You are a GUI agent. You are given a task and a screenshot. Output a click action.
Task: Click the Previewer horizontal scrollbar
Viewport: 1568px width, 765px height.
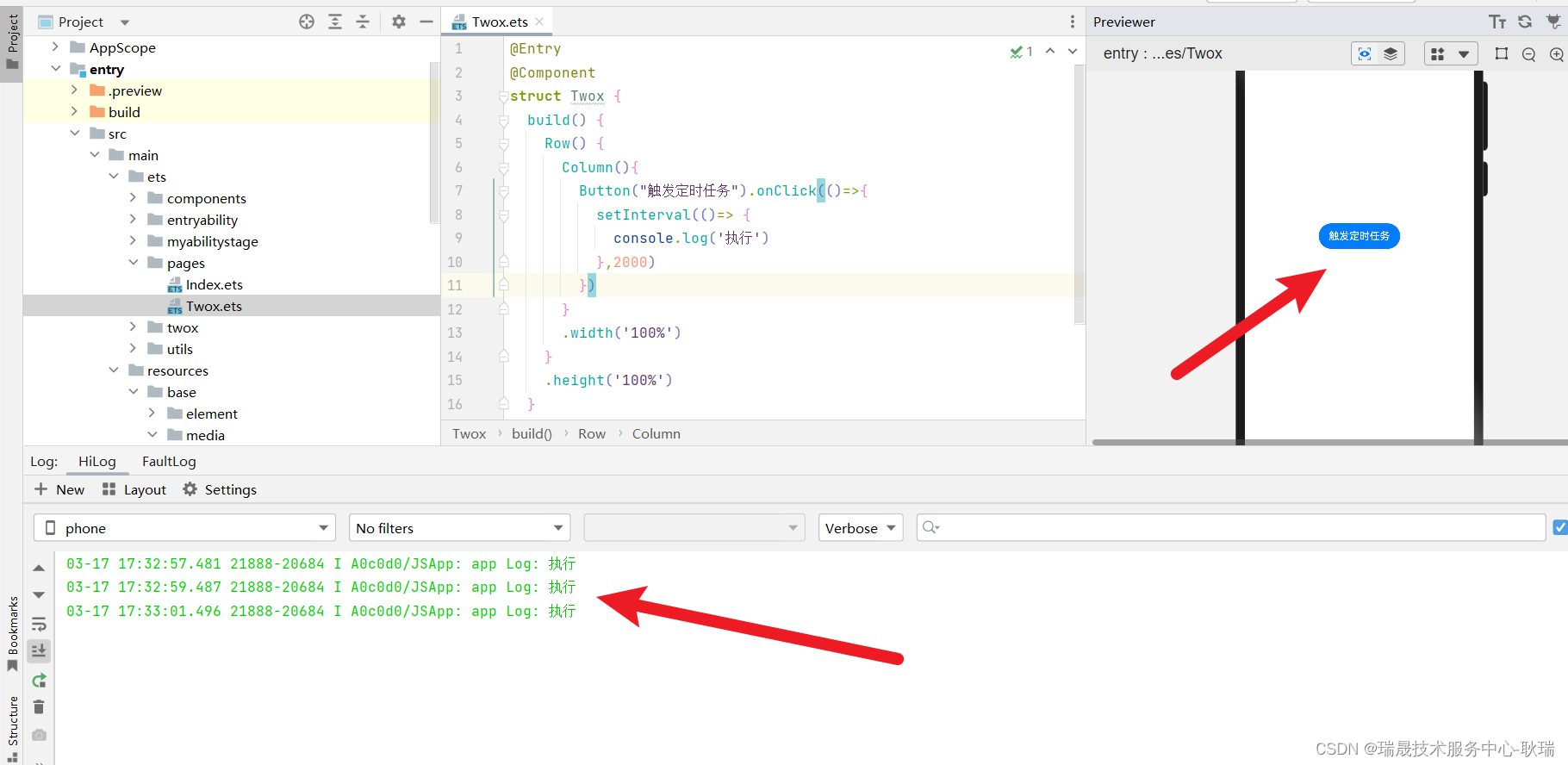1329,442
